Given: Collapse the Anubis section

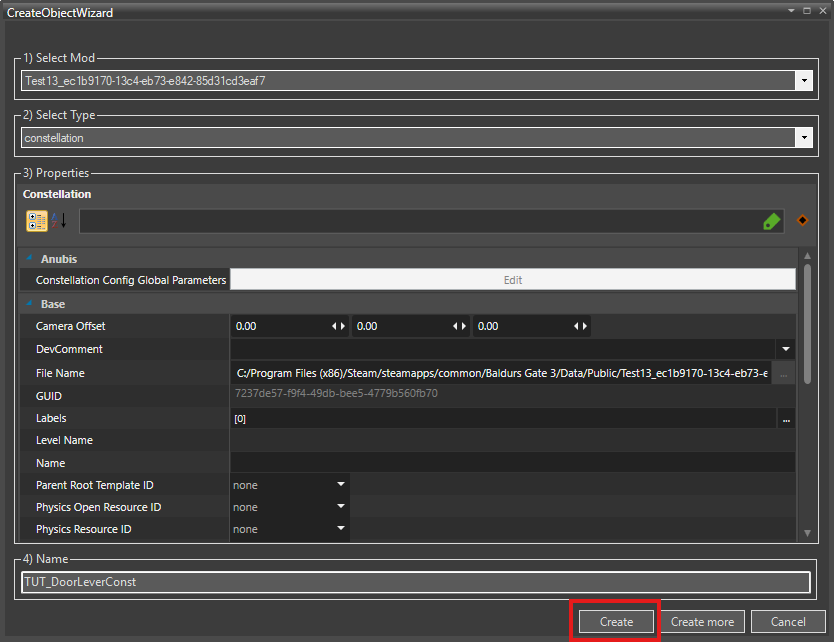Looking at the screenshot, I should pos(29,258).
